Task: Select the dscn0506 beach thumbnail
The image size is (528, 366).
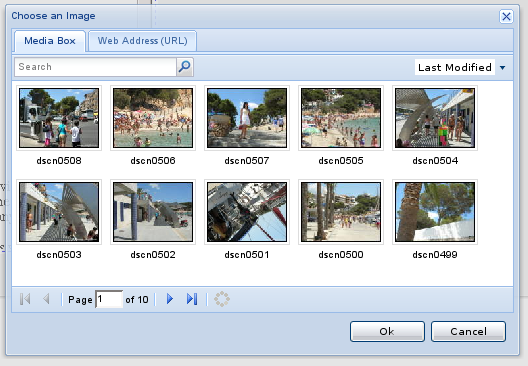Action: click(x=153, y=118)
